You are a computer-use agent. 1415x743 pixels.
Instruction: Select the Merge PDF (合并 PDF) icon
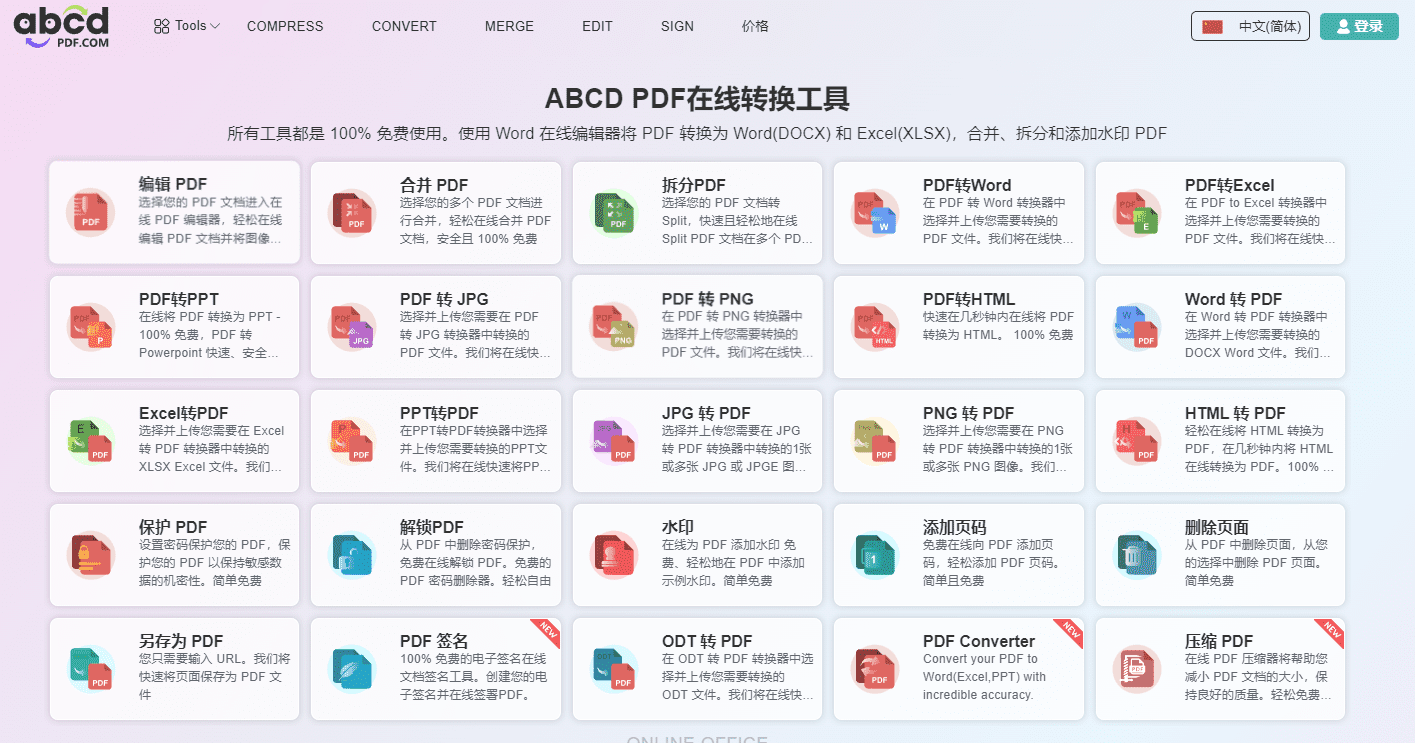(353, 212)
